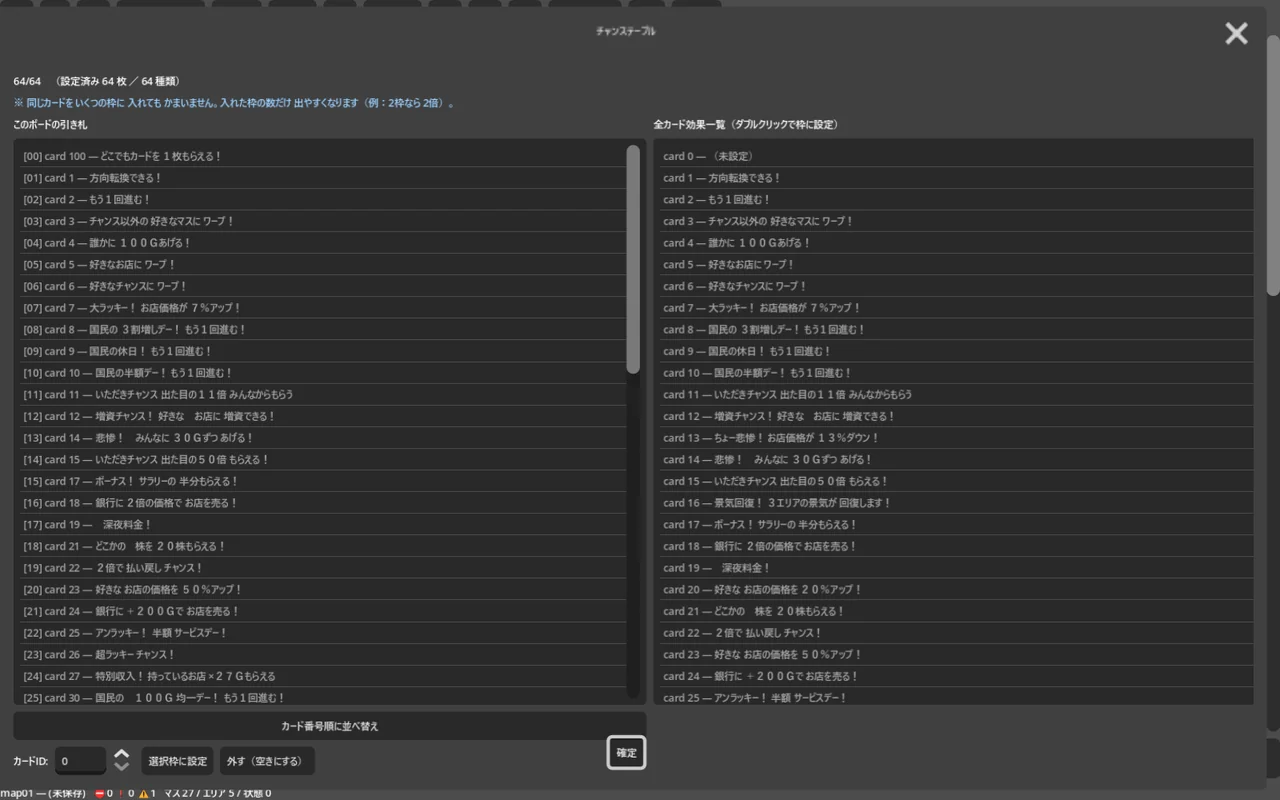Select slot [09] card 9 国民の休日 row
Image resolution: width=1280 pixels, height=800 pixels.
coord(323,351)
